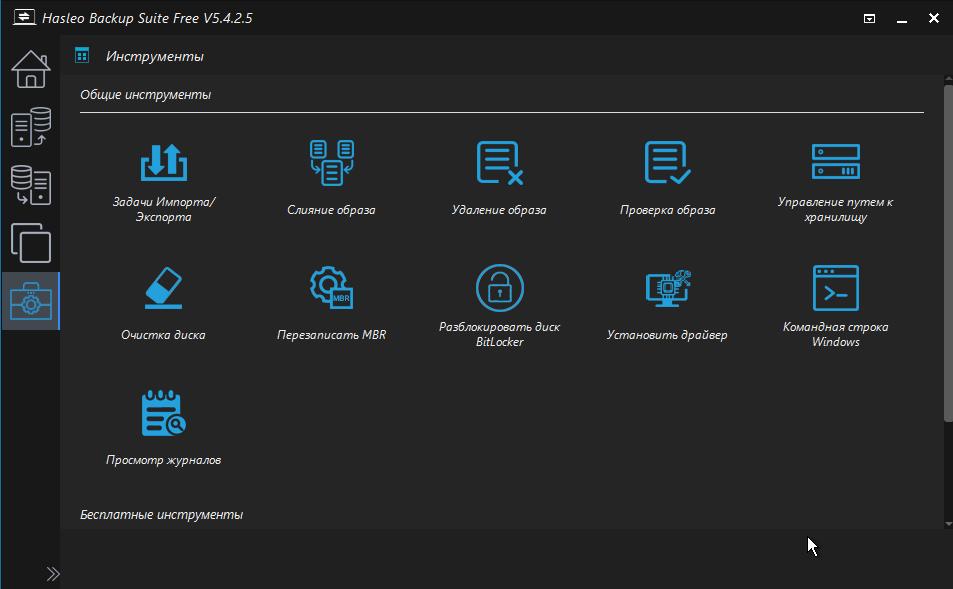Click the install driver icon
Screen dimensions: 953x589
[x=667, y=289]
